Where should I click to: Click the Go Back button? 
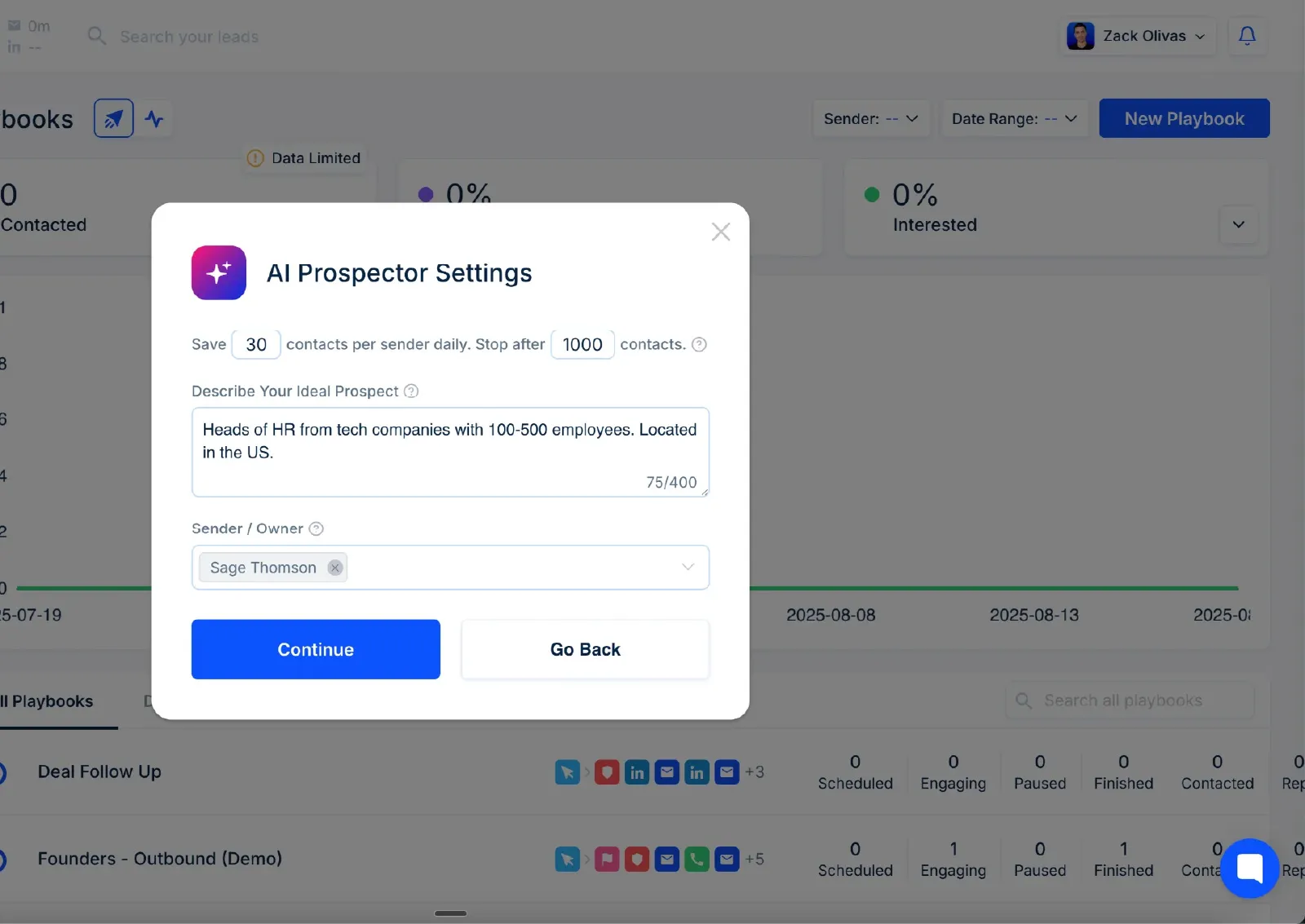coord(585,649)
